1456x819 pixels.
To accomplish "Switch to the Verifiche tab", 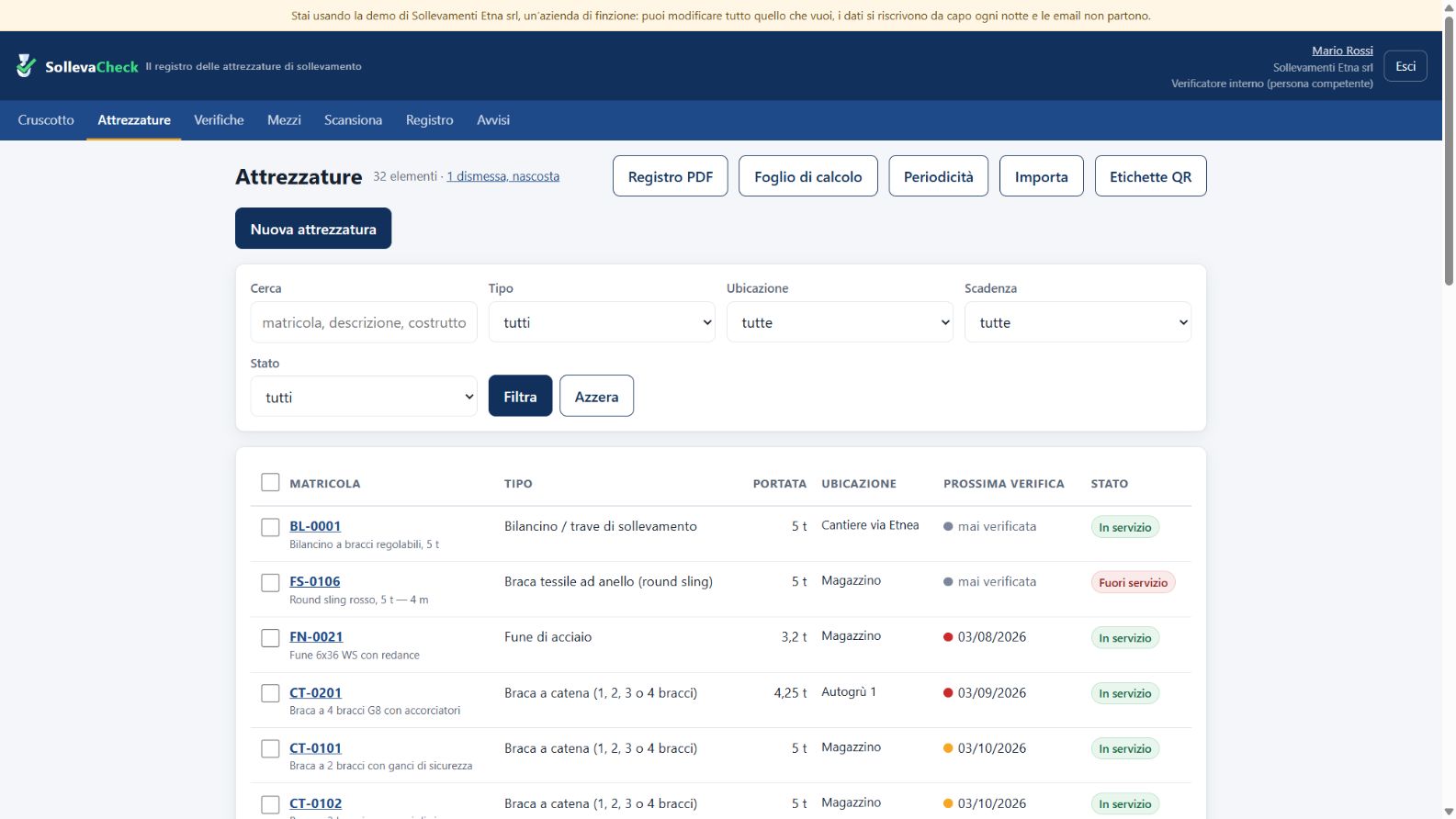I will [x=219, y=120].
